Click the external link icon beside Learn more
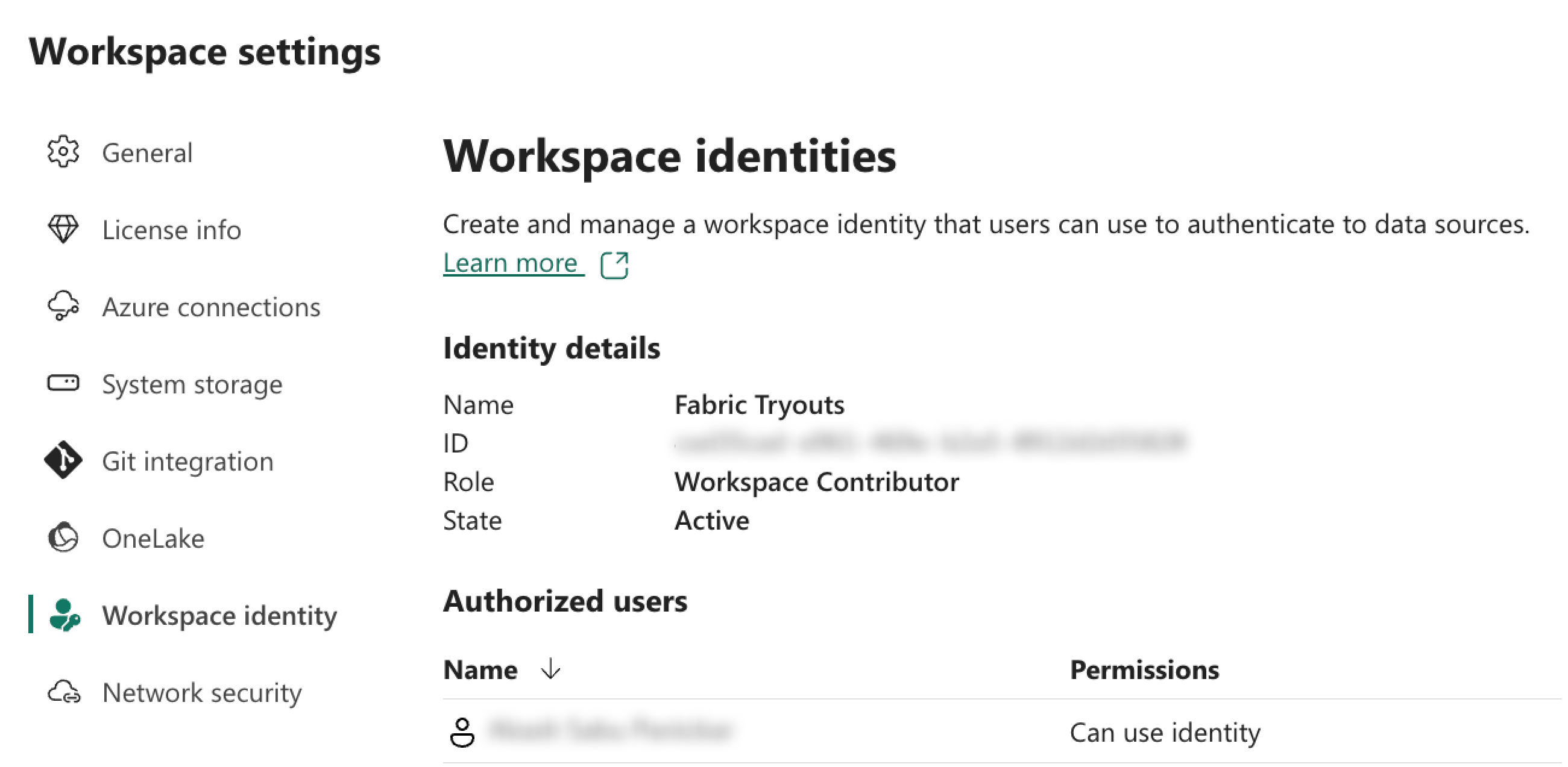 pyautogui.click(x=614, y=265)
